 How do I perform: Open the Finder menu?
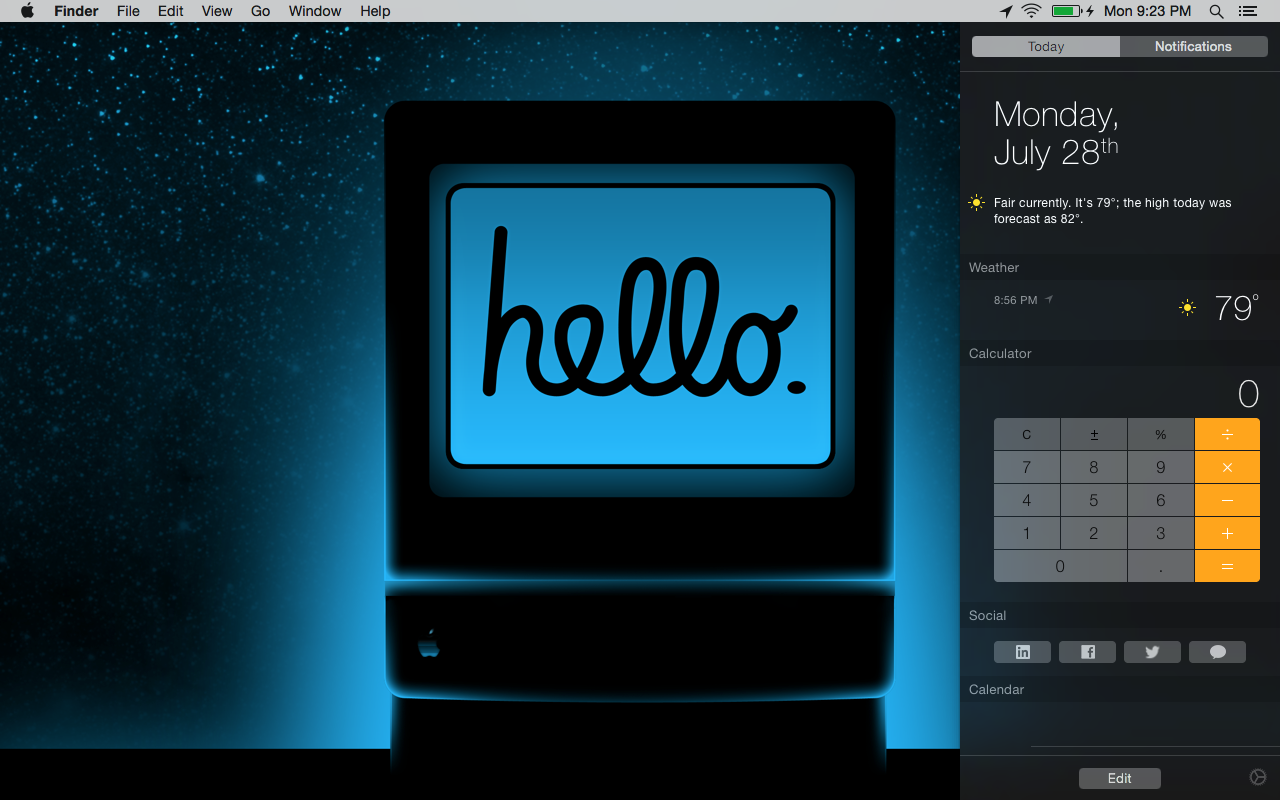(x=76, y=11)
